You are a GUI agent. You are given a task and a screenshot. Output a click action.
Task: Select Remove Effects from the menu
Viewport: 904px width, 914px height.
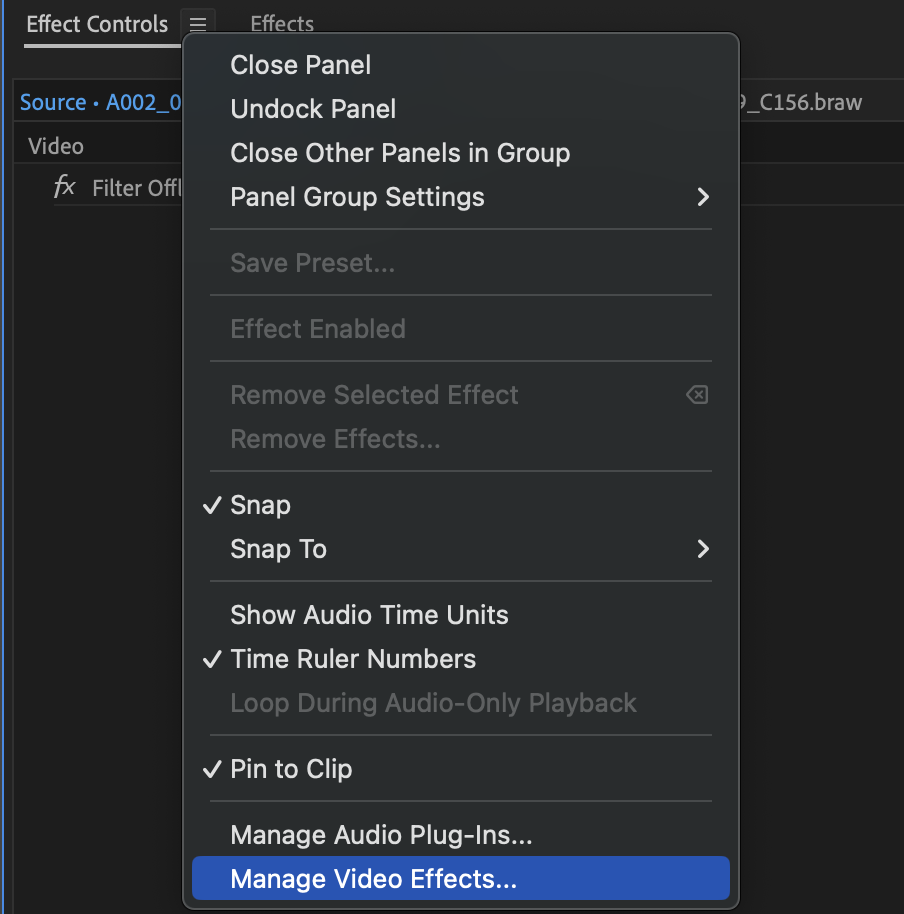coord(334,438)
